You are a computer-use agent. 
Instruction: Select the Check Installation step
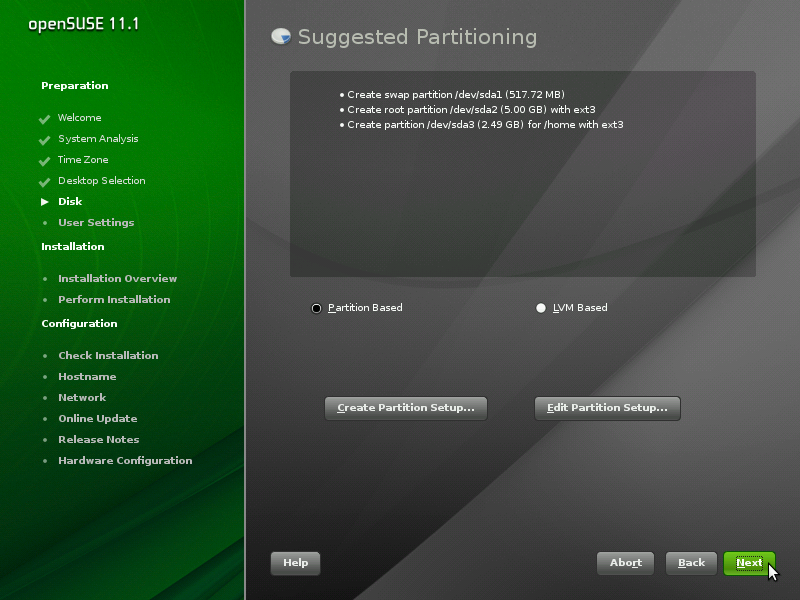pyautogui.click(x=108, y=356)
